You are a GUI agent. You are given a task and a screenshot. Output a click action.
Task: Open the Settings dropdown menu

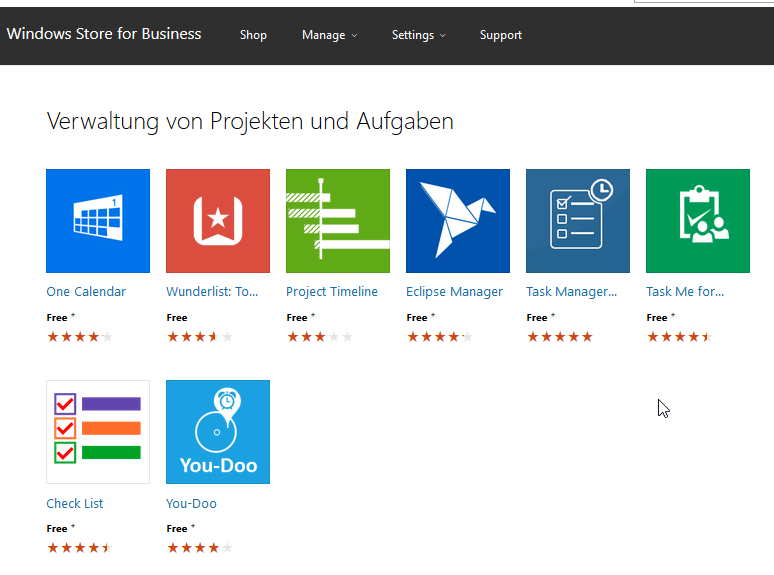coord(419,35)
